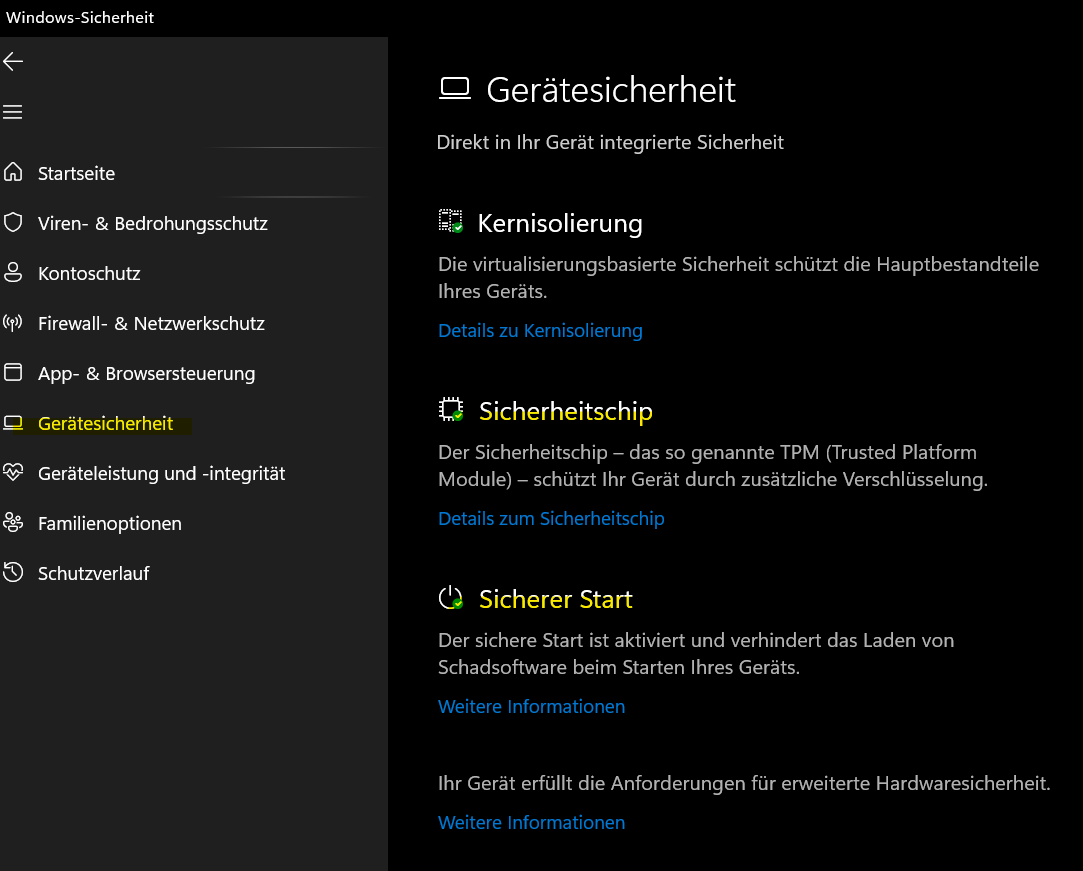Click the Familienoptionen people icon

coord(13,523)
